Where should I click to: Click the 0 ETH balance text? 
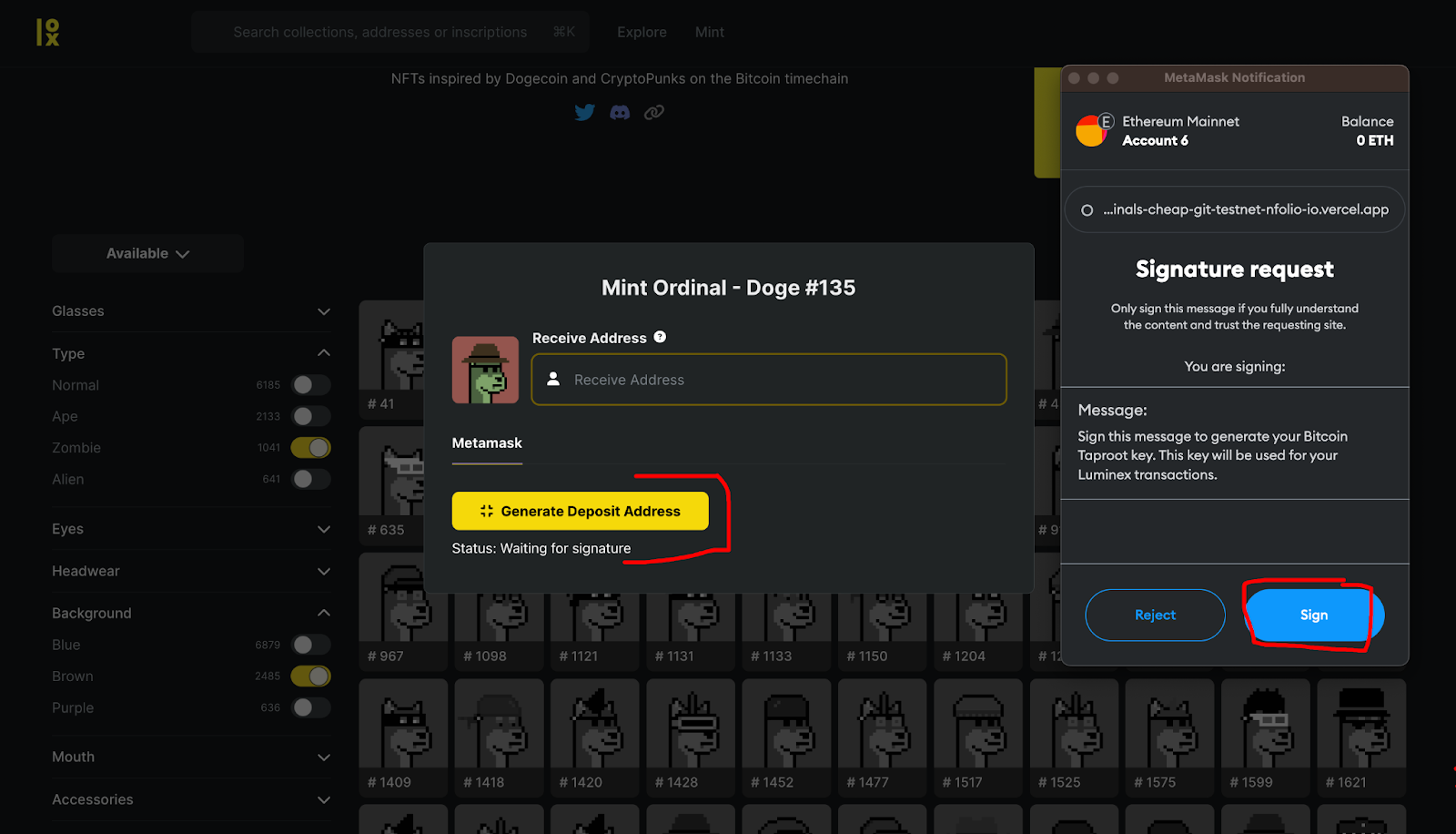pyautogui.click(x=1374, y=140)
